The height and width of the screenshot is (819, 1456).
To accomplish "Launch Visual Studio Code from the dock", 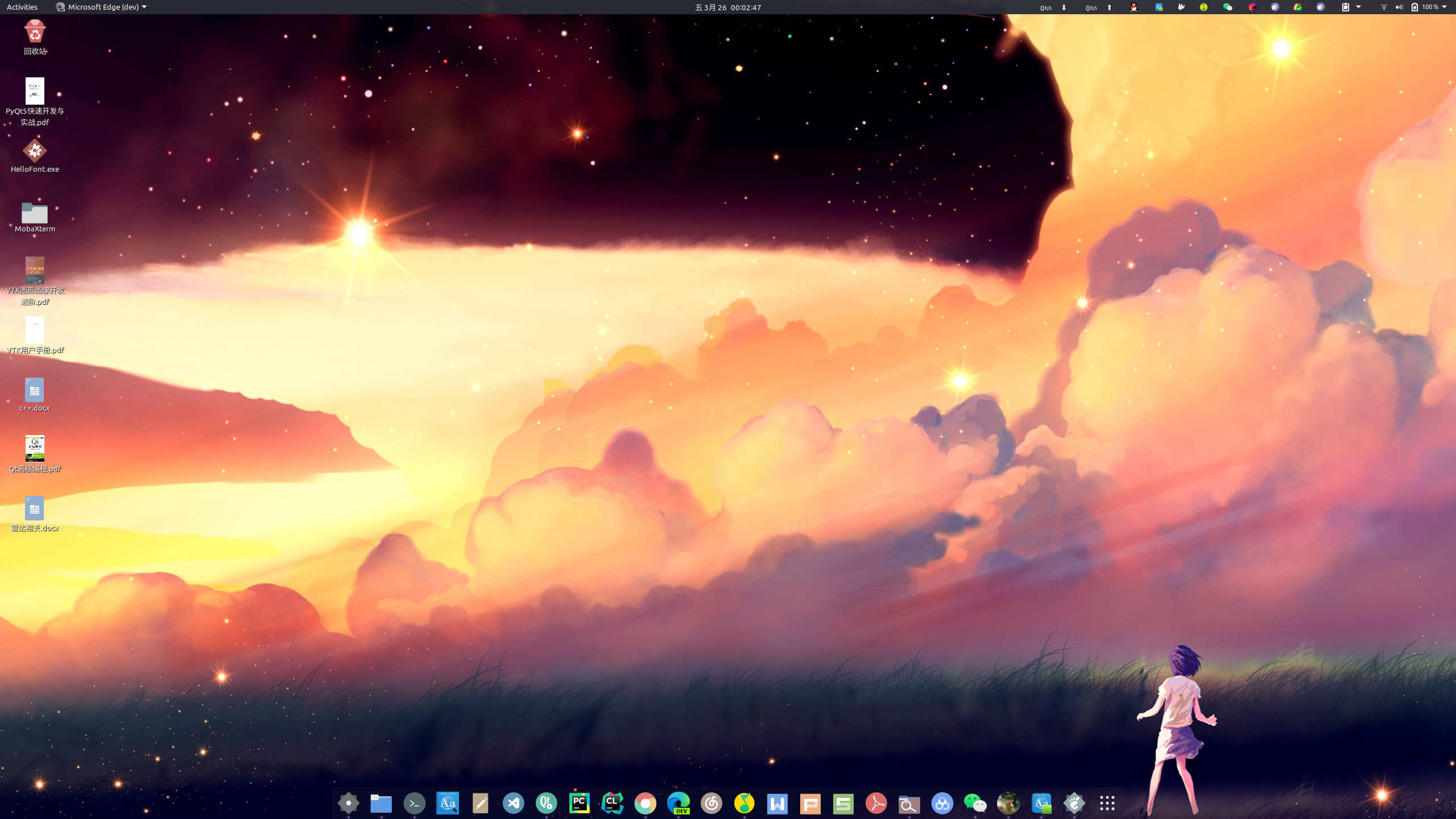I will [513, 803].
